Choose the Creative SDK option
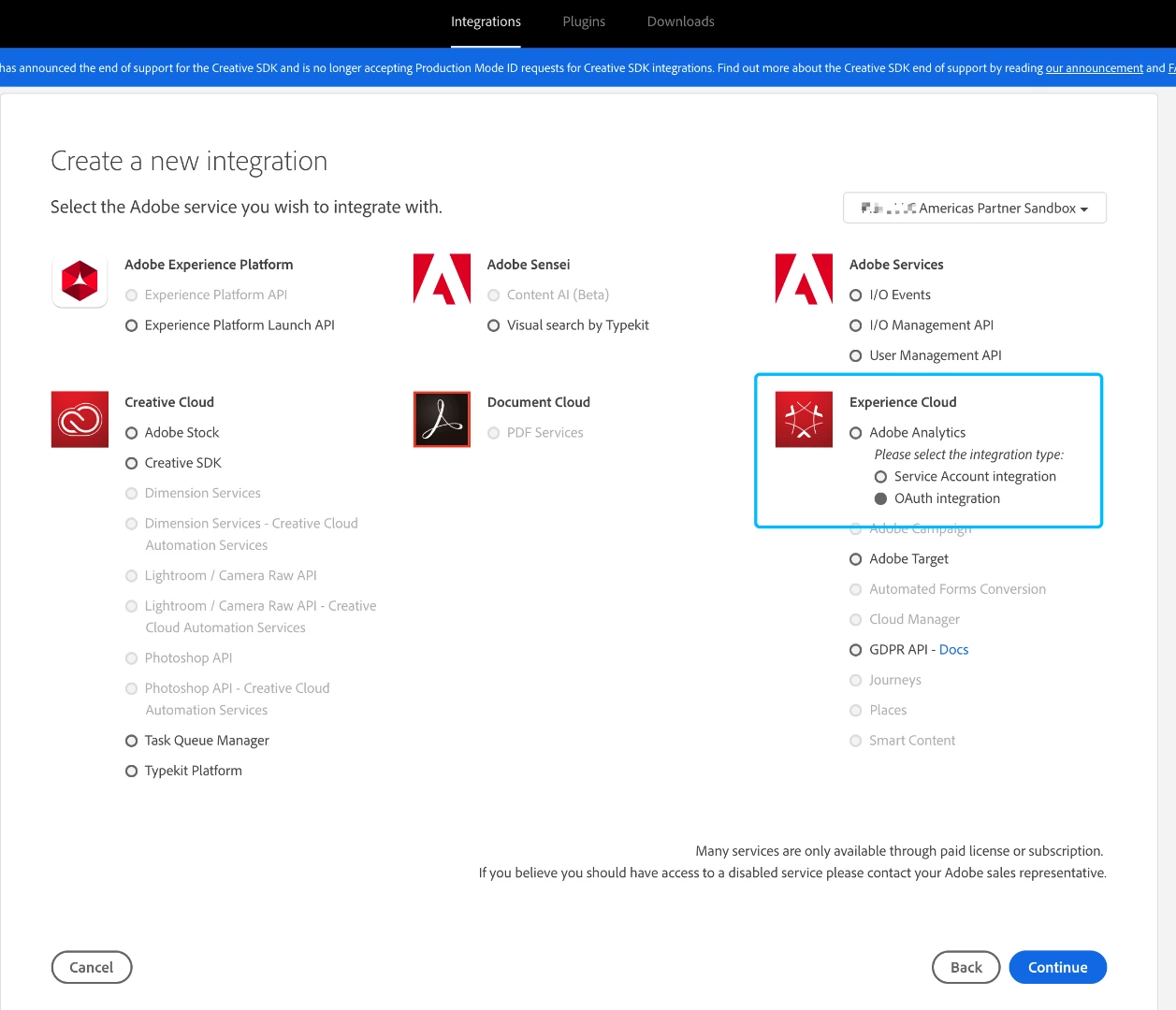 pyautogui.click(x=132, y=463)
